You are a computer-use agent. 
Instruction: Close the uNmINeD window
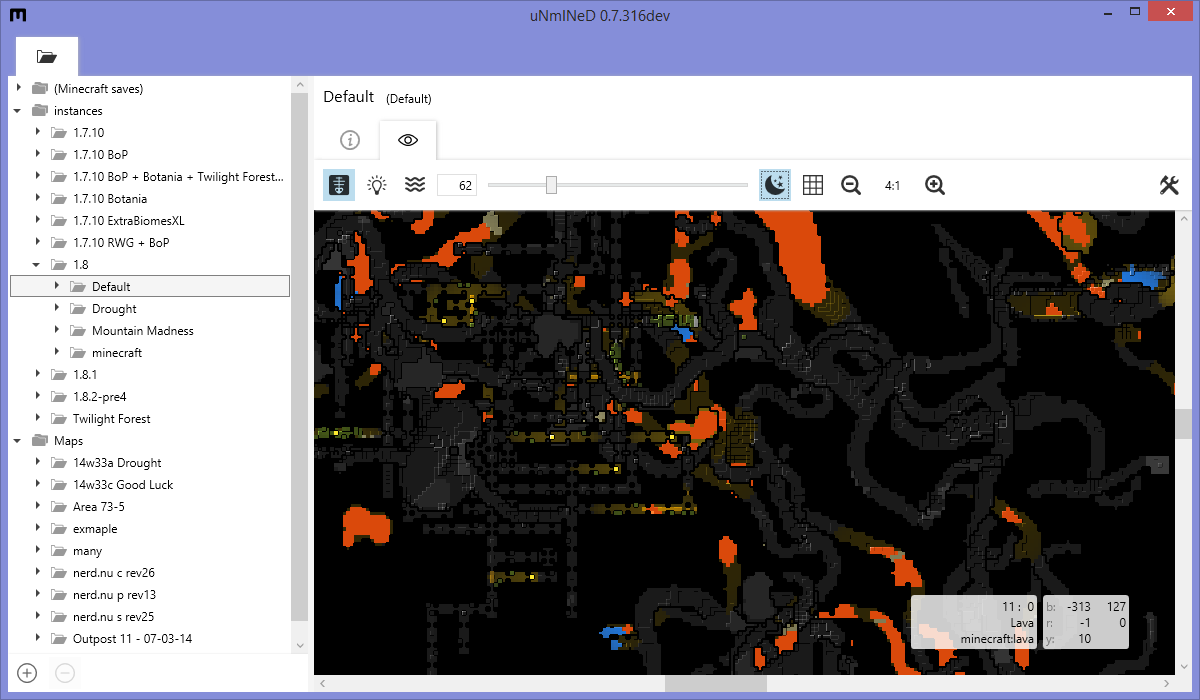1172,13
